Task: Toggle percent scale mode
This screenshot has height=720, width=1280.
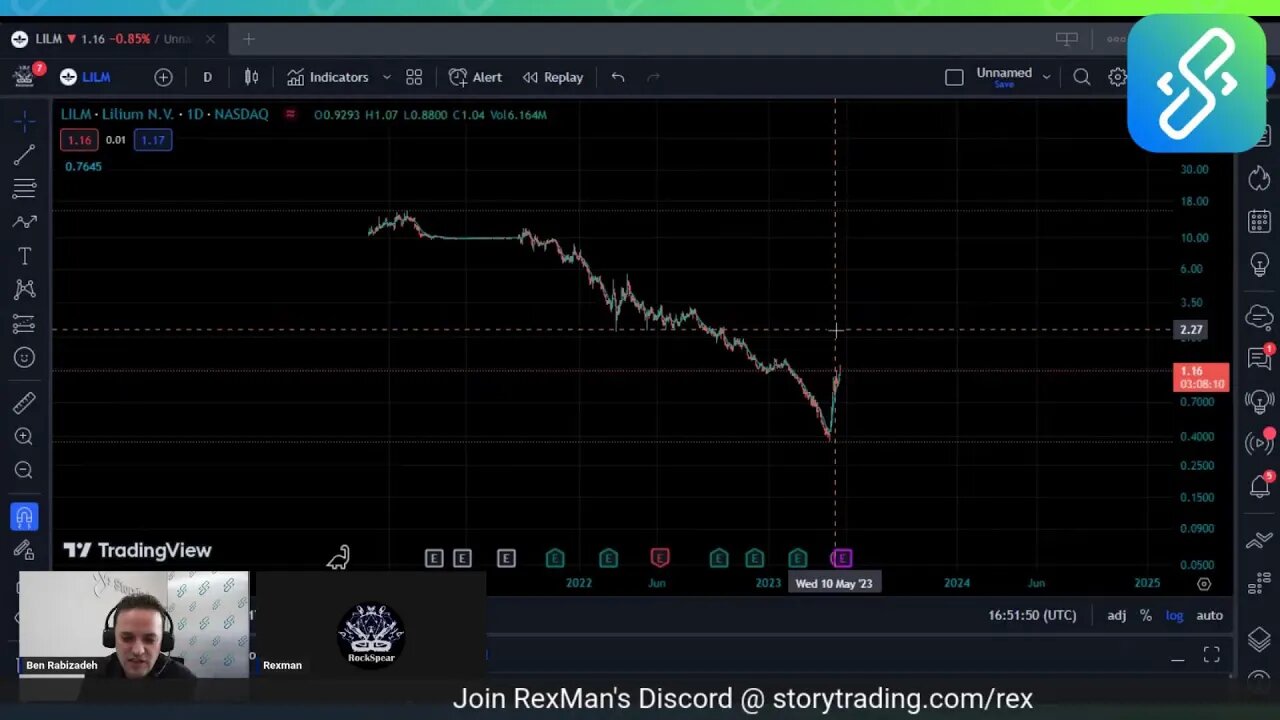Action: [x=1145, y=615]
